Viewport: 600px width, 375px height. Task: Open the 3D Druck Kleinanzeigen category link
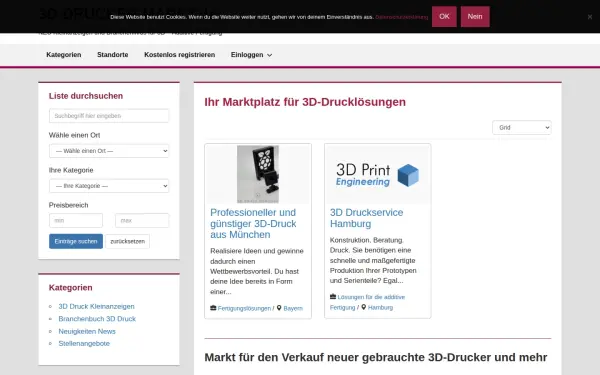[96, 306]
